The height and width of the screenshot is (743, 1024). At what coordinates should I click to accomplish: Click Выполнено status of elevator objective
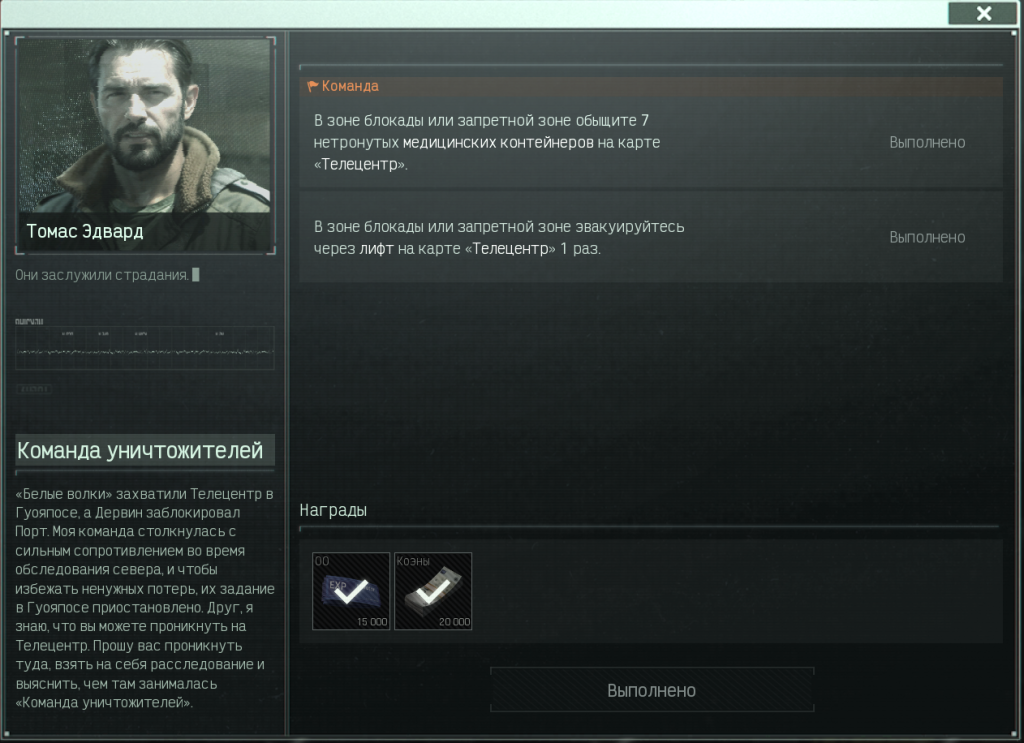point(927,237)
